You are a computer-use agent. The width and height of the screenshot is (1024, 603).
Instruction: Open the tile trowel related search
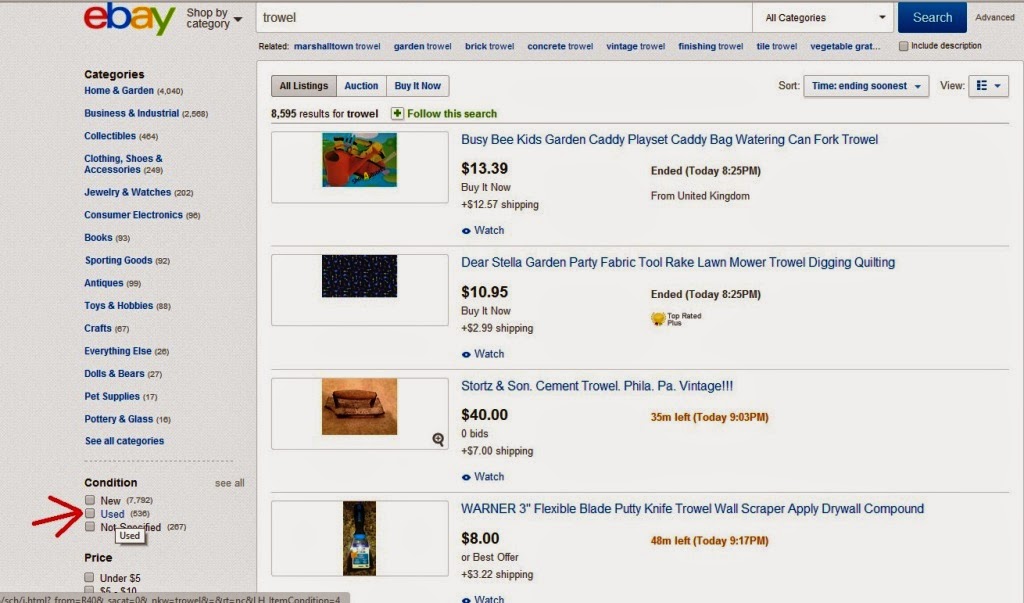click(x=776, y=46)
